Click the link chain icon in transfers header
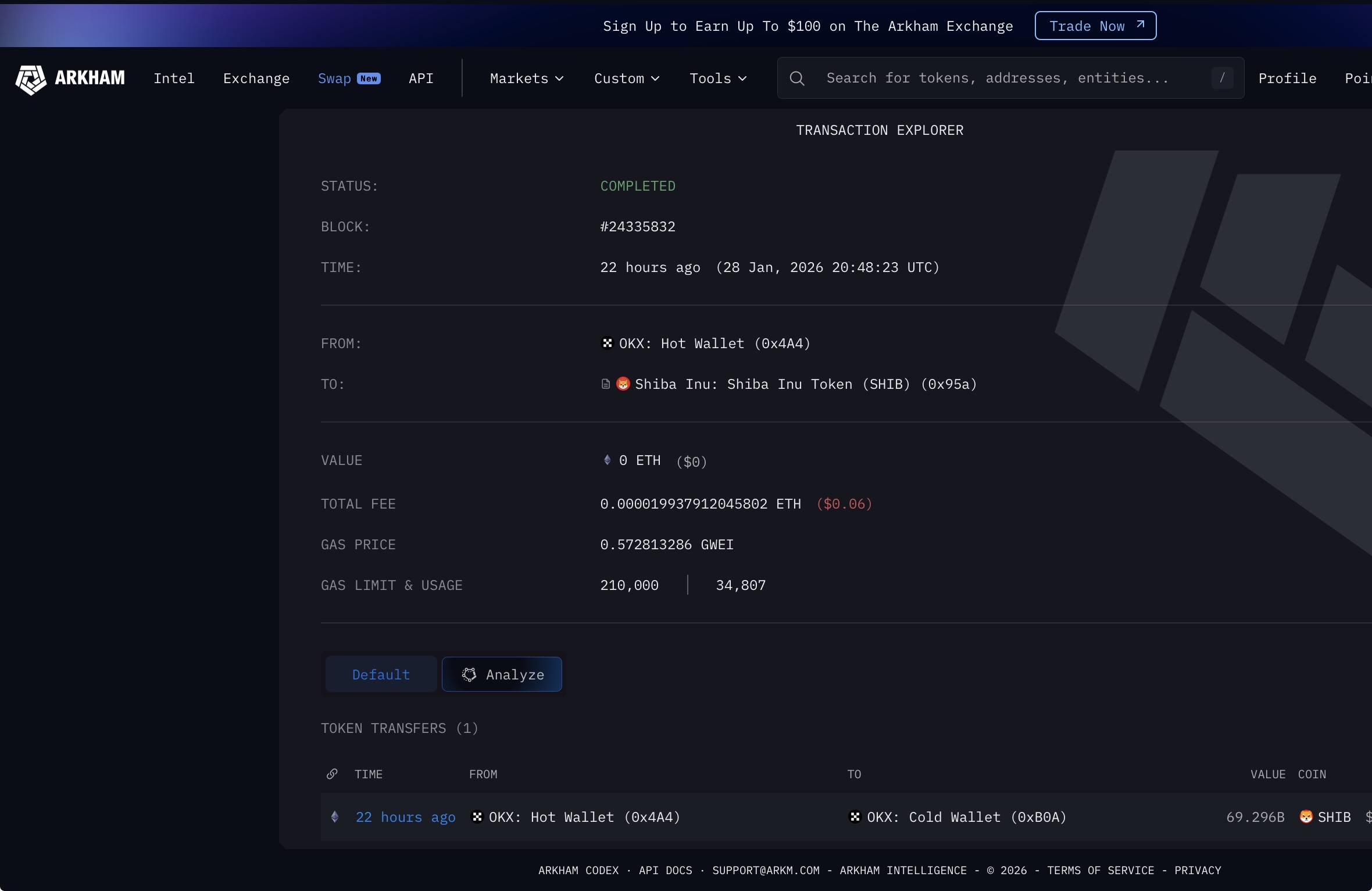Screen dimensions: 1372x891 (332, 774)
